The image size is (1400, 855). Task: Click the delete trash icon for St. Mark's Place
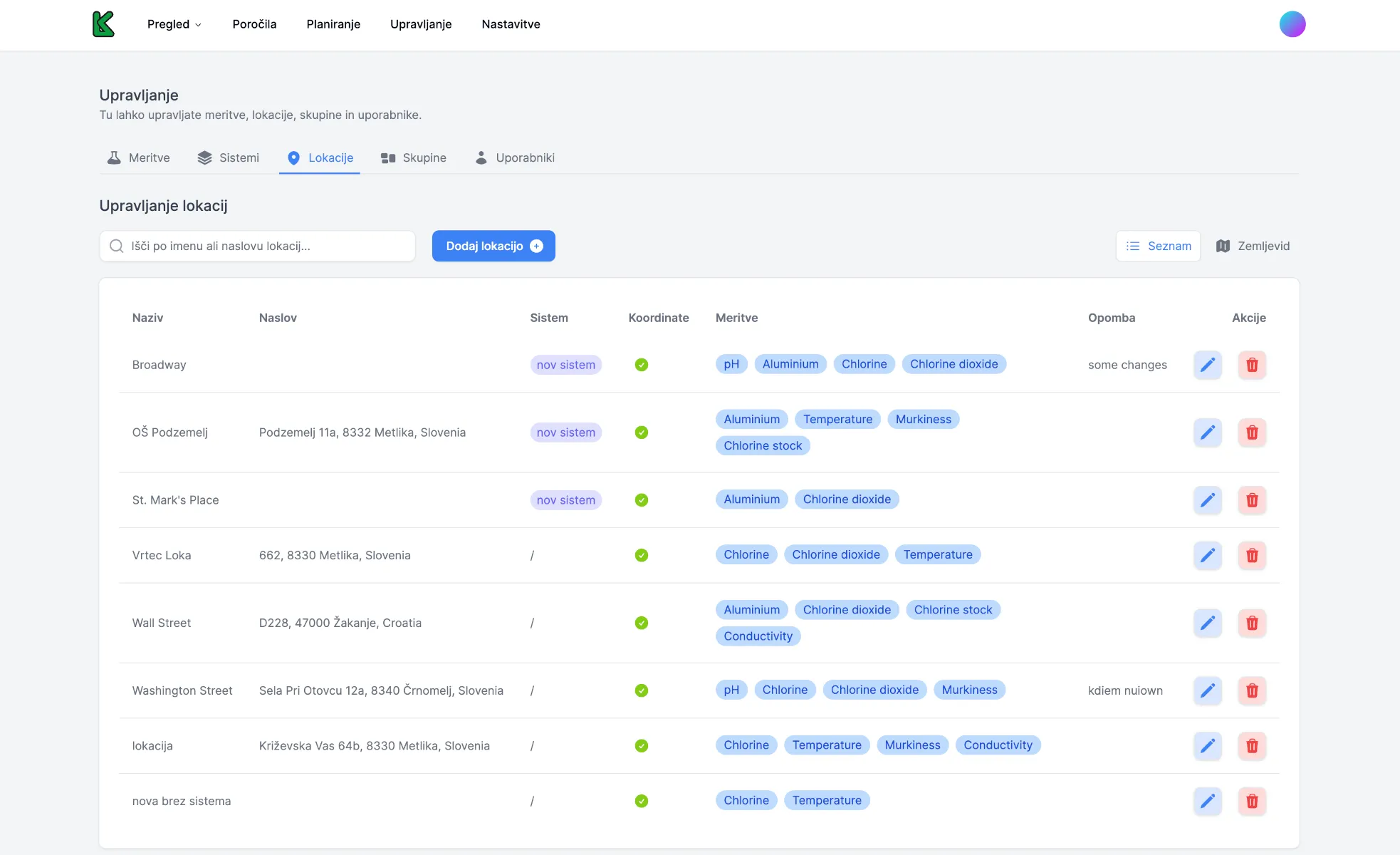pyautogui.click(x=1252, y=500)
